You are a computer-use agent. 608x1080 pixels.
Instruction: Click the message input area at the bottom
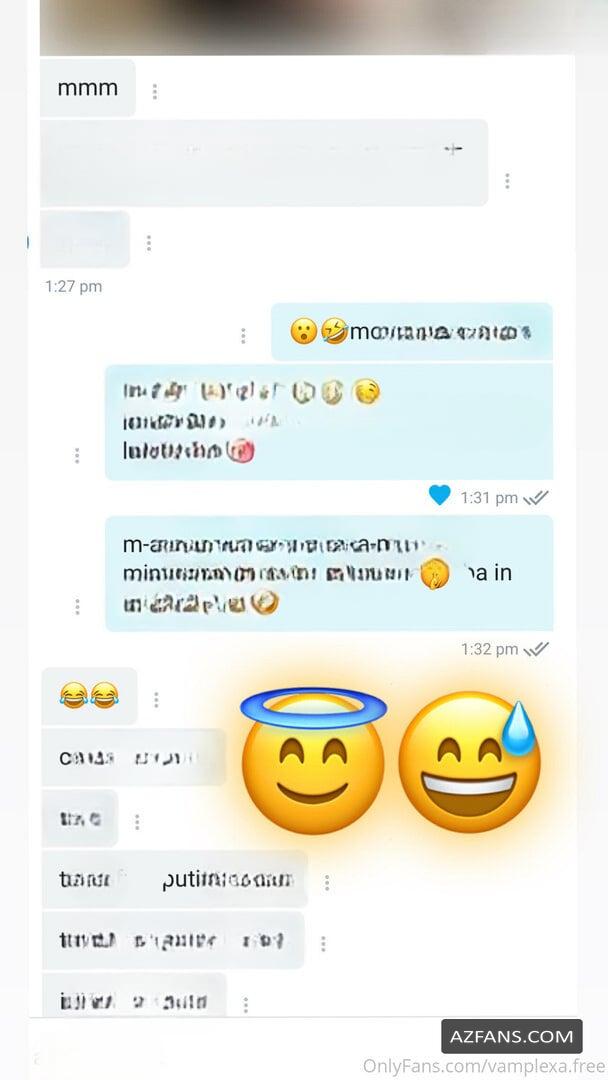click(x=234, y=1047)
